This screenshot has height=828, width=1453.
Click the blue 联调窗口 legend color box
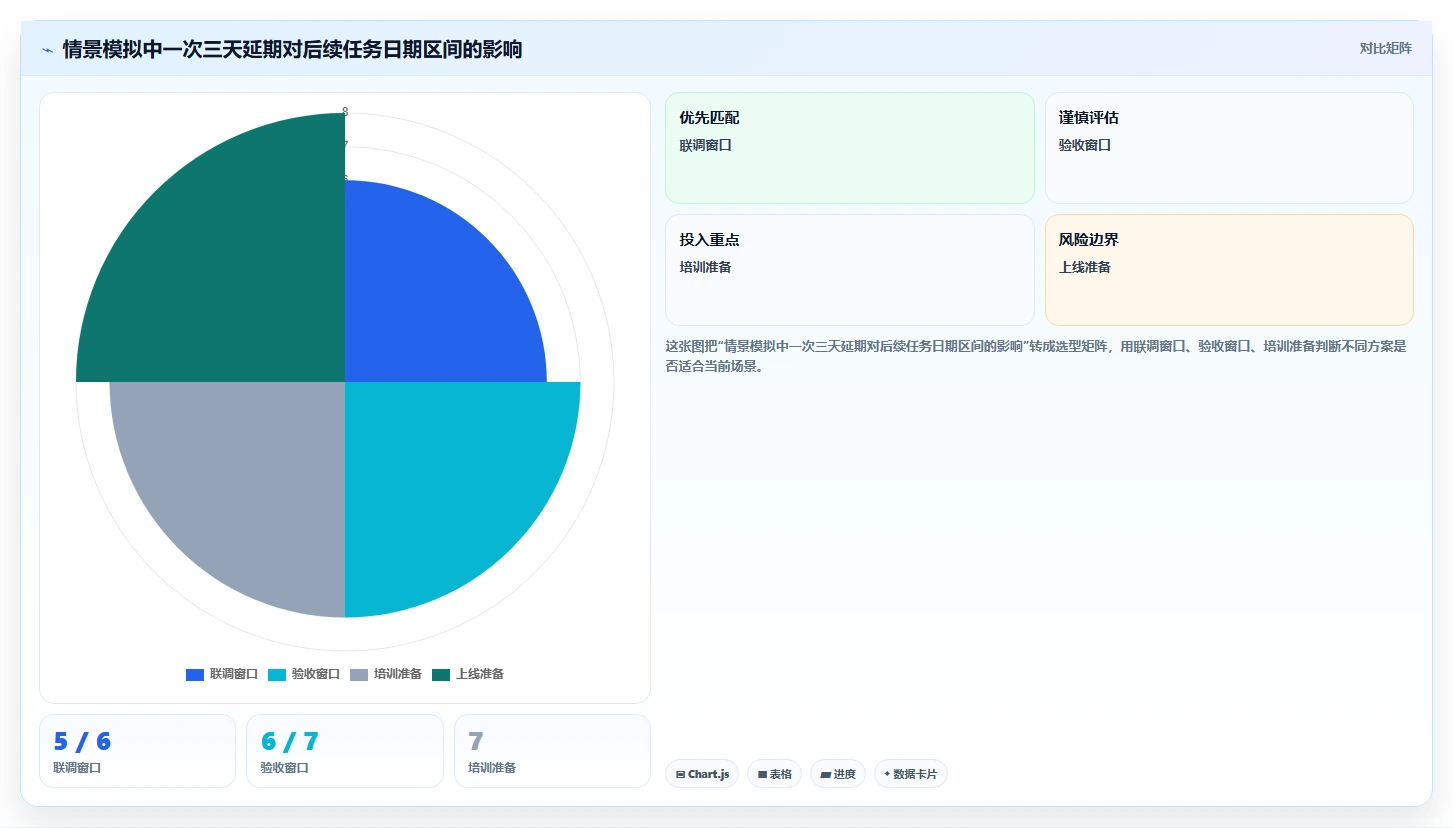(195, 675)
